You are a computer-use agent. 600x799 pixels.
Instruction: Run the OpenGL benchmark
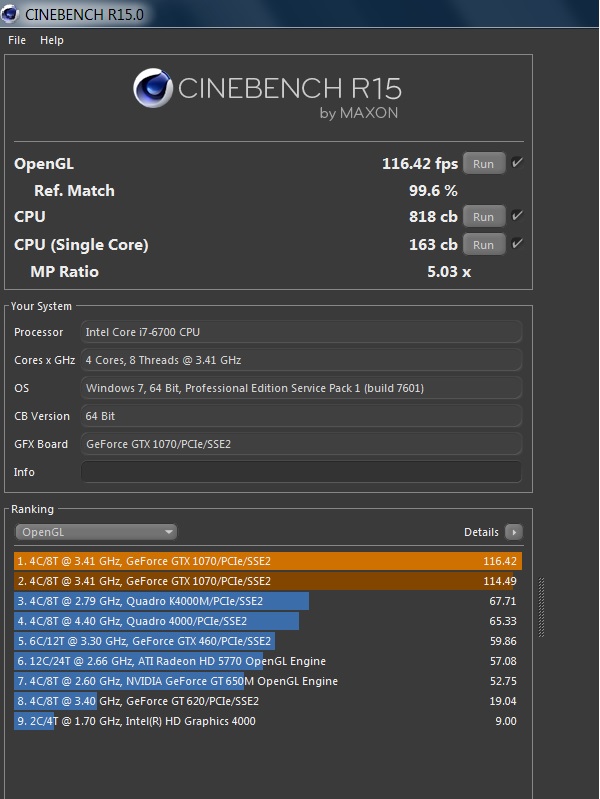tap(483, 164)
